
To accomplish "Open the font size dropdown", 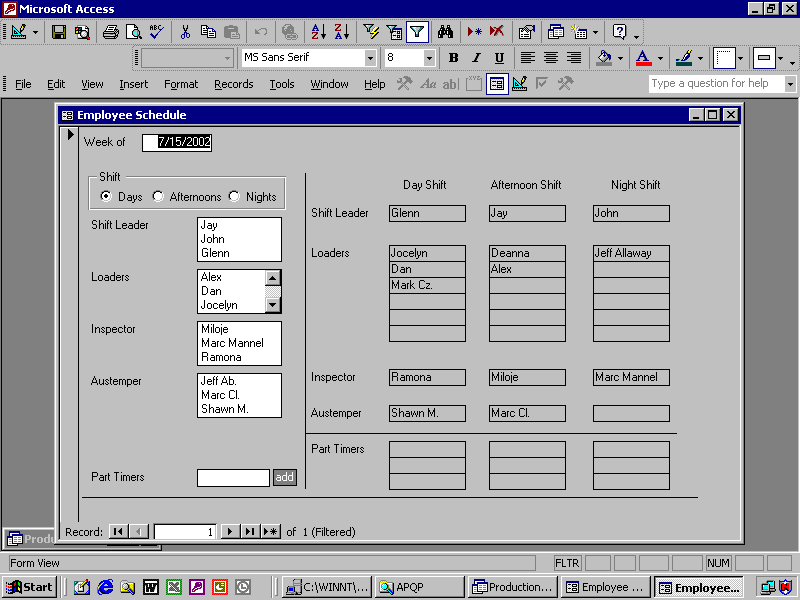I will [x=429, y=58].
